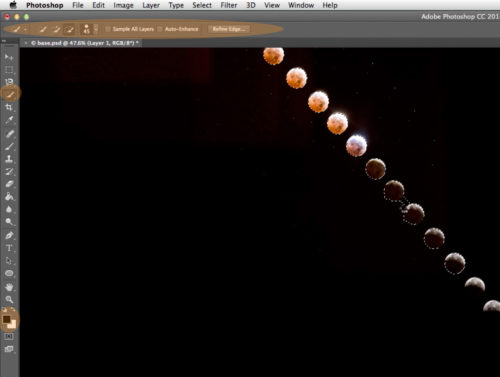500x377 pixels.
Task: Select the Eyedropper tool
Action: coord(9,120)
